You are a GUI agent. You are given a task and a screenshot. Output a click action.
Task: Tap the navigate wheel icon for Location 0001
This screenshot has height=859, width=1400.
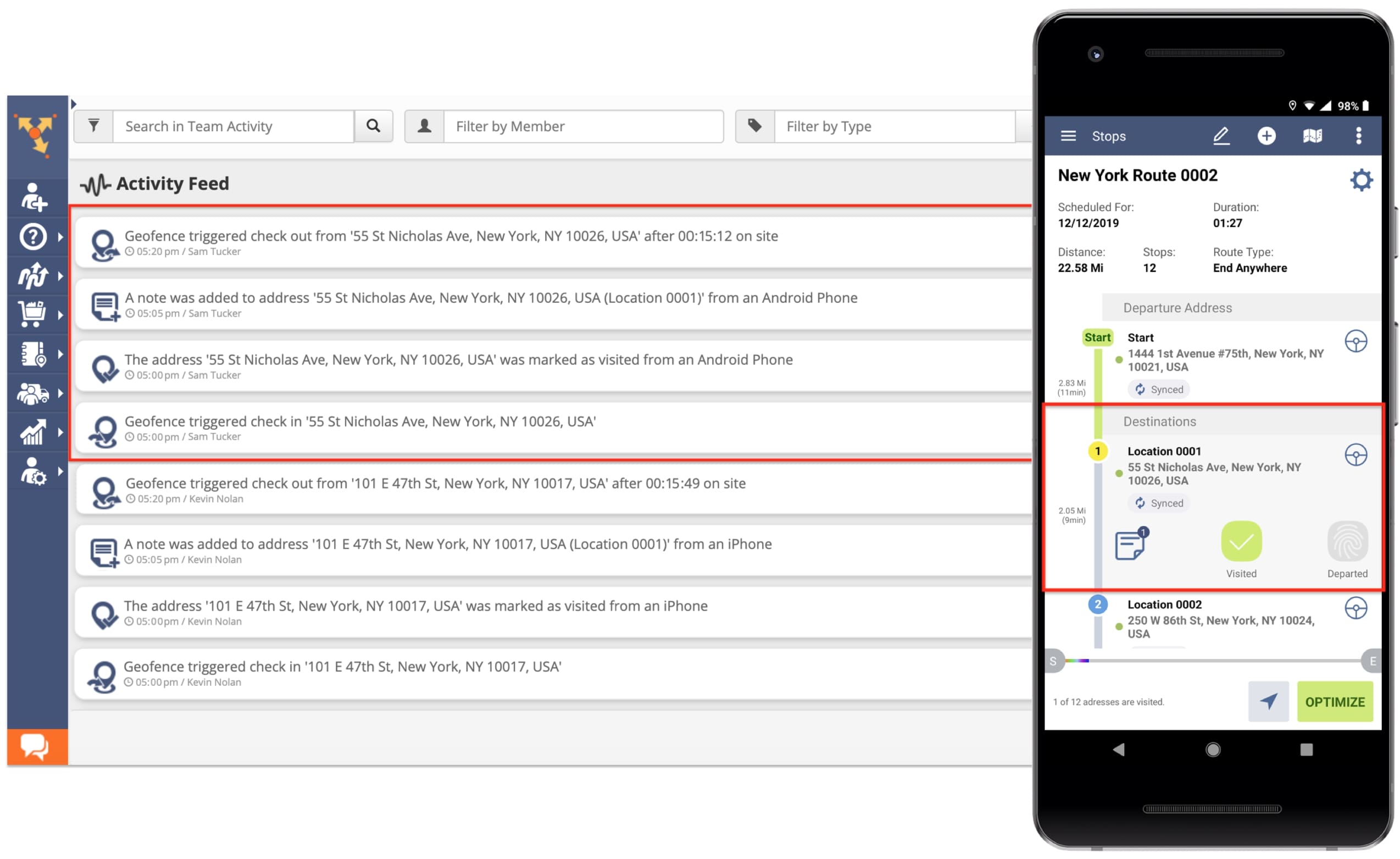click(1355, 455)
